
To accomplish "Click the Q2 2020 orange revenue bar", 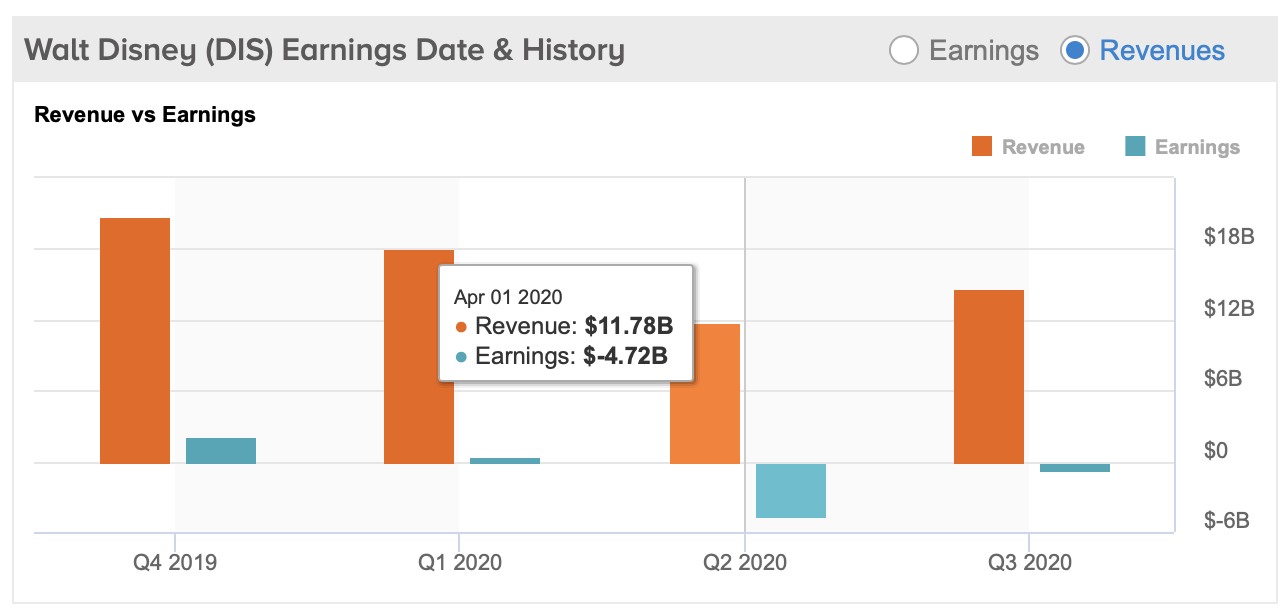I will pos(705,394).
